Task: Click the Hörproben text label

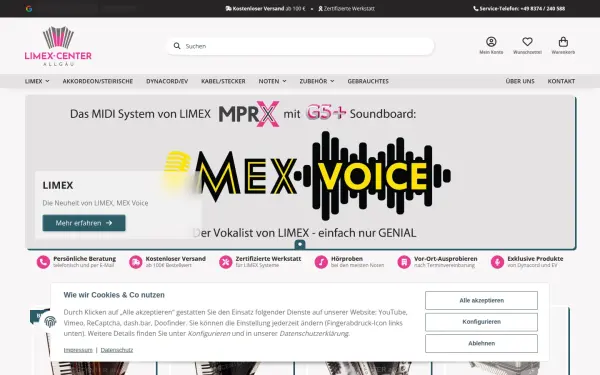Action: tap(347, 259)
